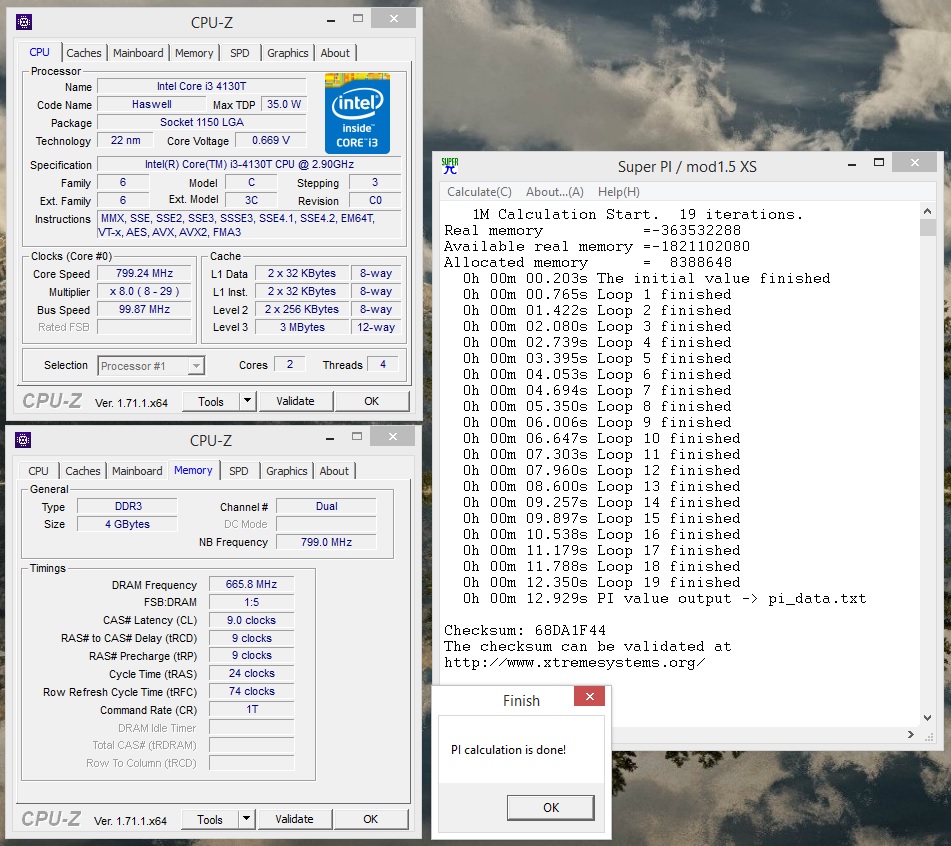This screenshot has height=846, width=951.
Task: Switch to Caches tab in bottom CPU-Z window
Action: pos(82,471)
